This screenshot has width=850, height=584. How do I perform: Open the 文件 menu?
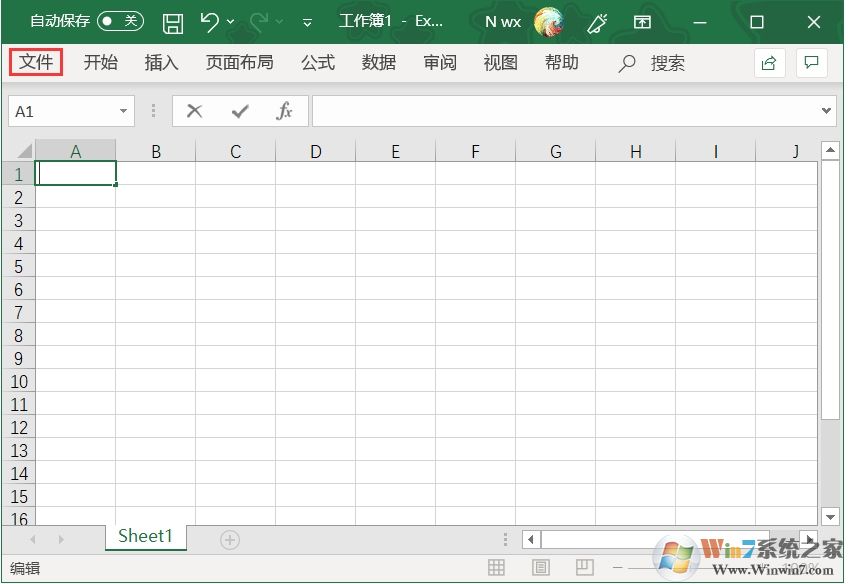(36, 62)
